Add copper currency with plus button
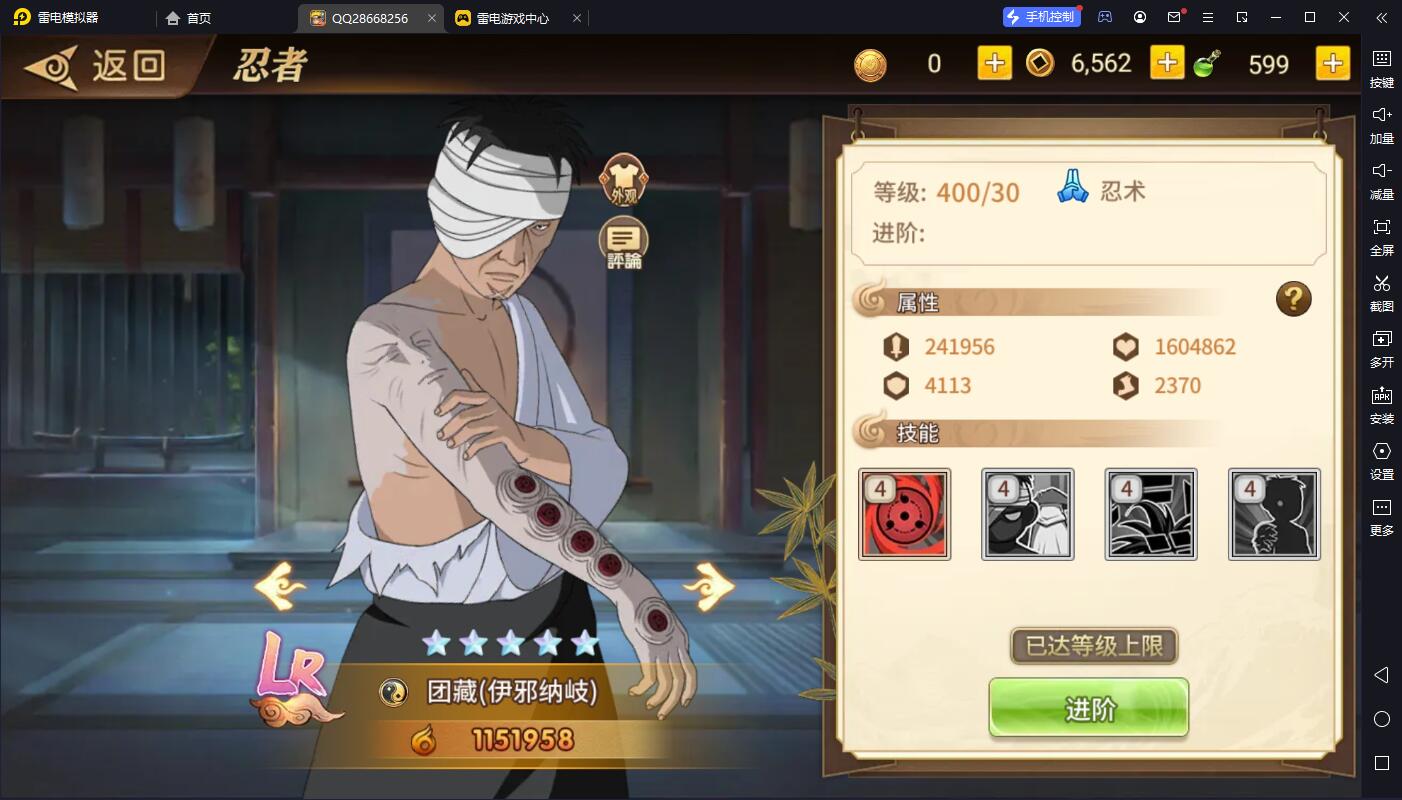 1167,64
